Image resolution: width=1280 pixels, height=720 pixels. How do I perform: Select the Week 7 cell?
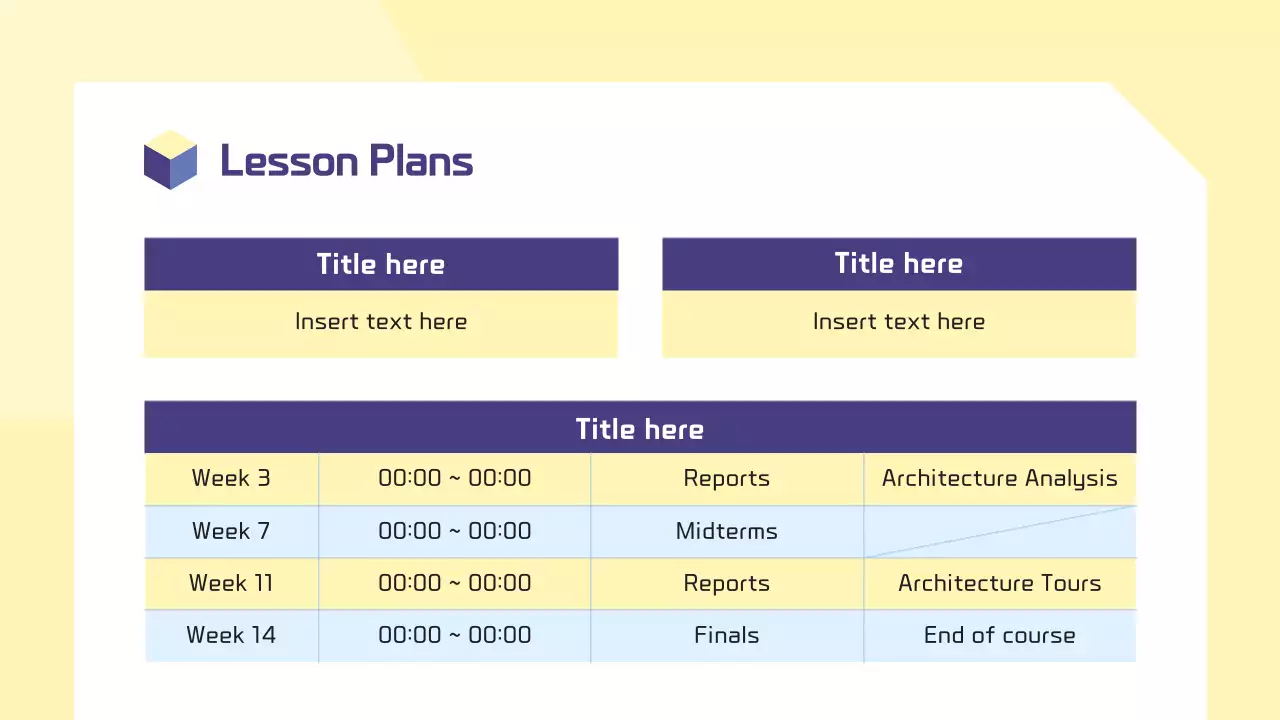[231, 531]
